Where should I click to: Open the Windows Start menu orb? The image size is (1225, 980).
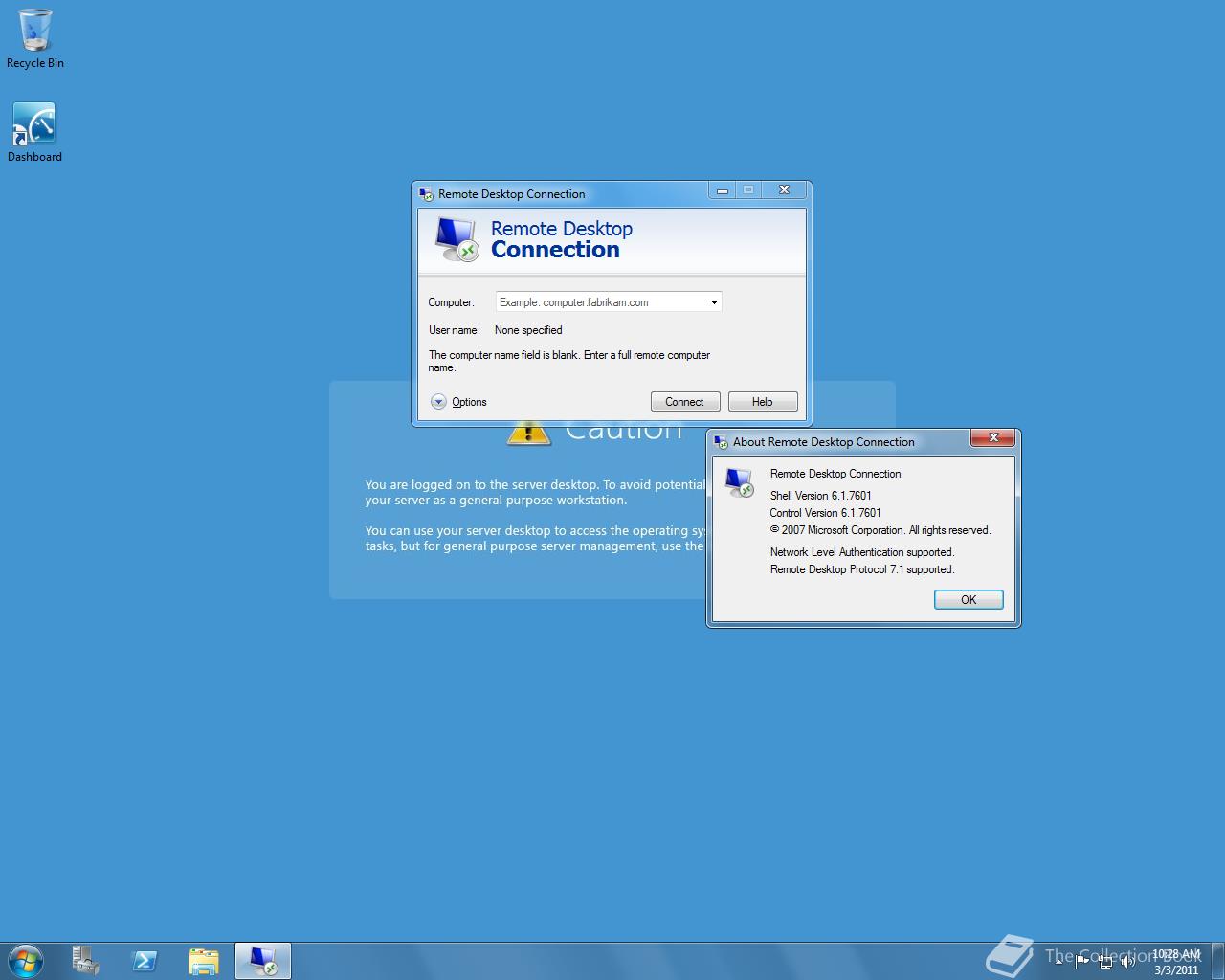[x=26, y=960]
